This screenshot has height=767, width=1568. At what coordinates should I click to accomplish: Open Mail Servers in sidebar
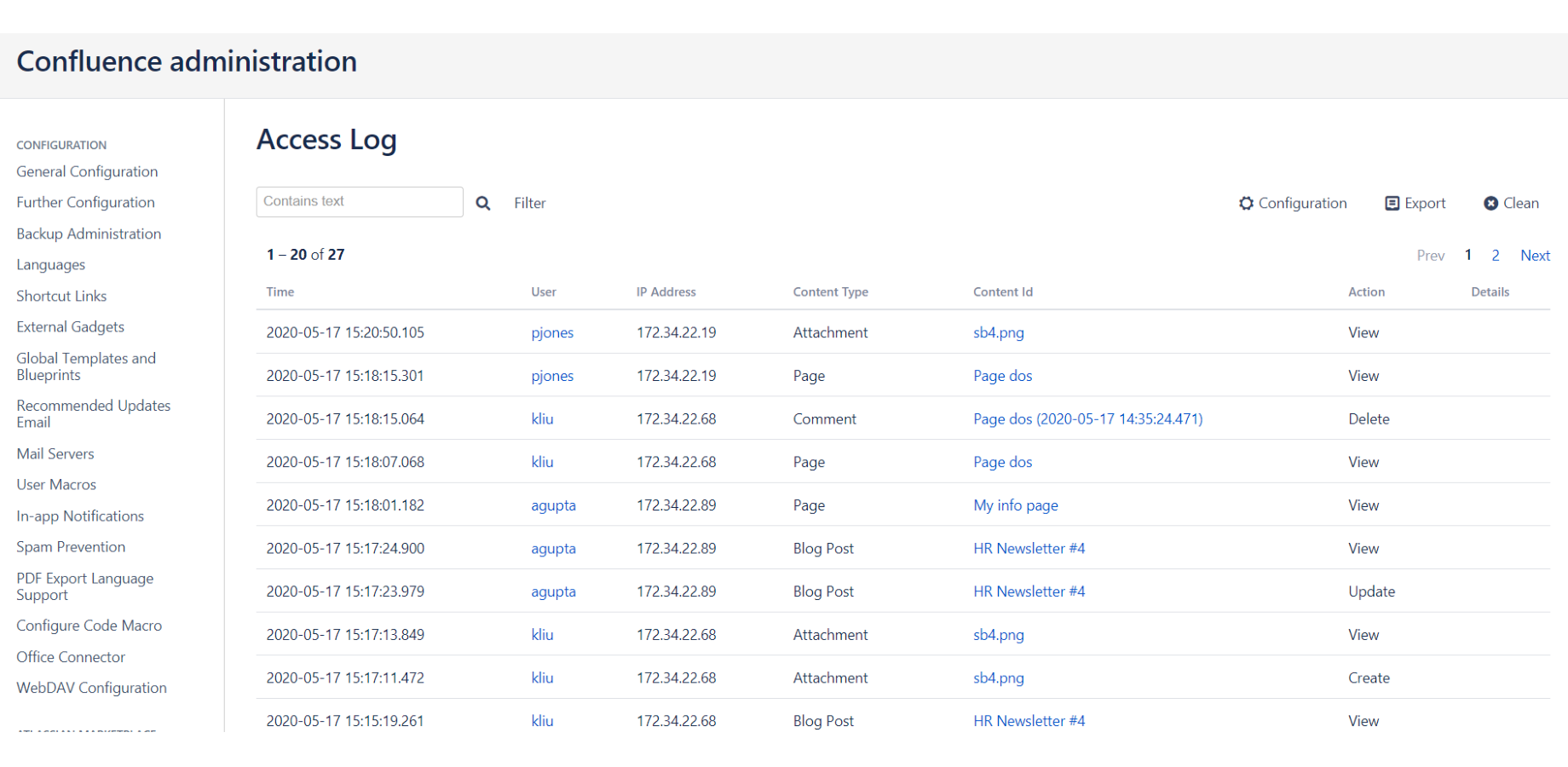coord(55,453)
